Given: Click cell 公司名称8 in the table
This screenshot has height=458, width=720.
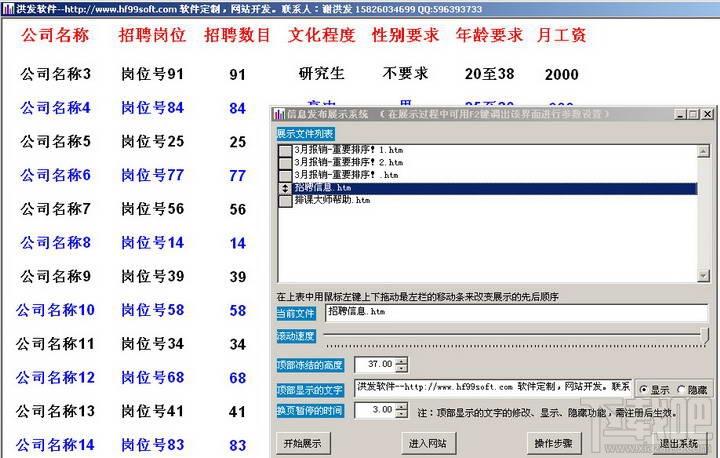Looking at the screenshot, I should coord(56,243).
